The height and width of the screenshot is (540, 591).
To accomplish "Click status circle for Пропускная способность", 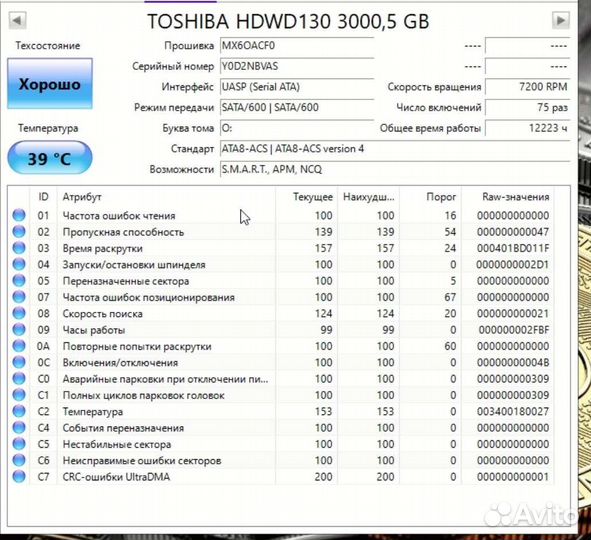I will pyautogui.click(x=19, y=231).
